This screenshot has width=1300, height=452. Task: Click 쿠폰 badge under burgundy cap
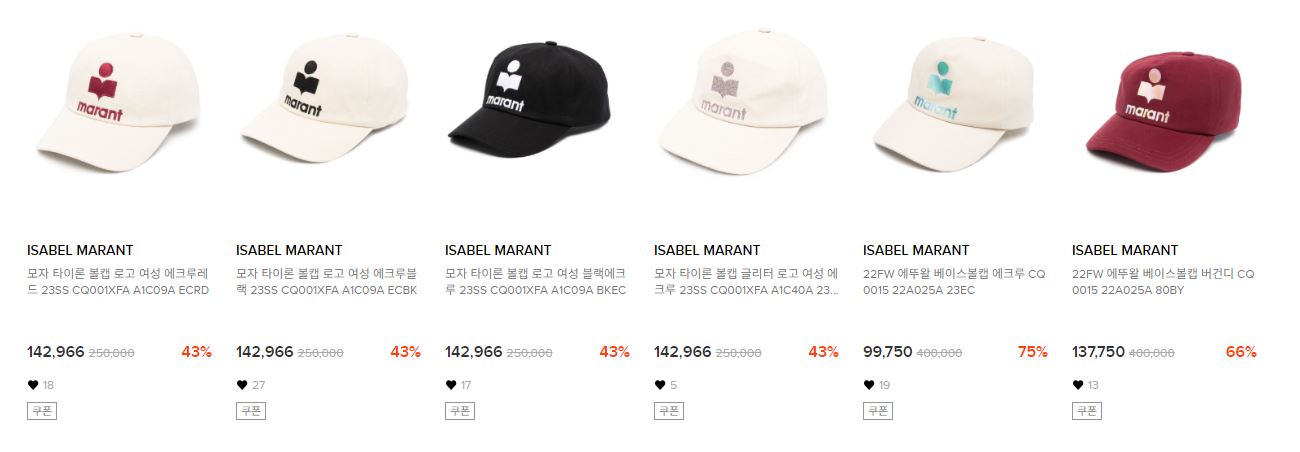coord(1087,410)
